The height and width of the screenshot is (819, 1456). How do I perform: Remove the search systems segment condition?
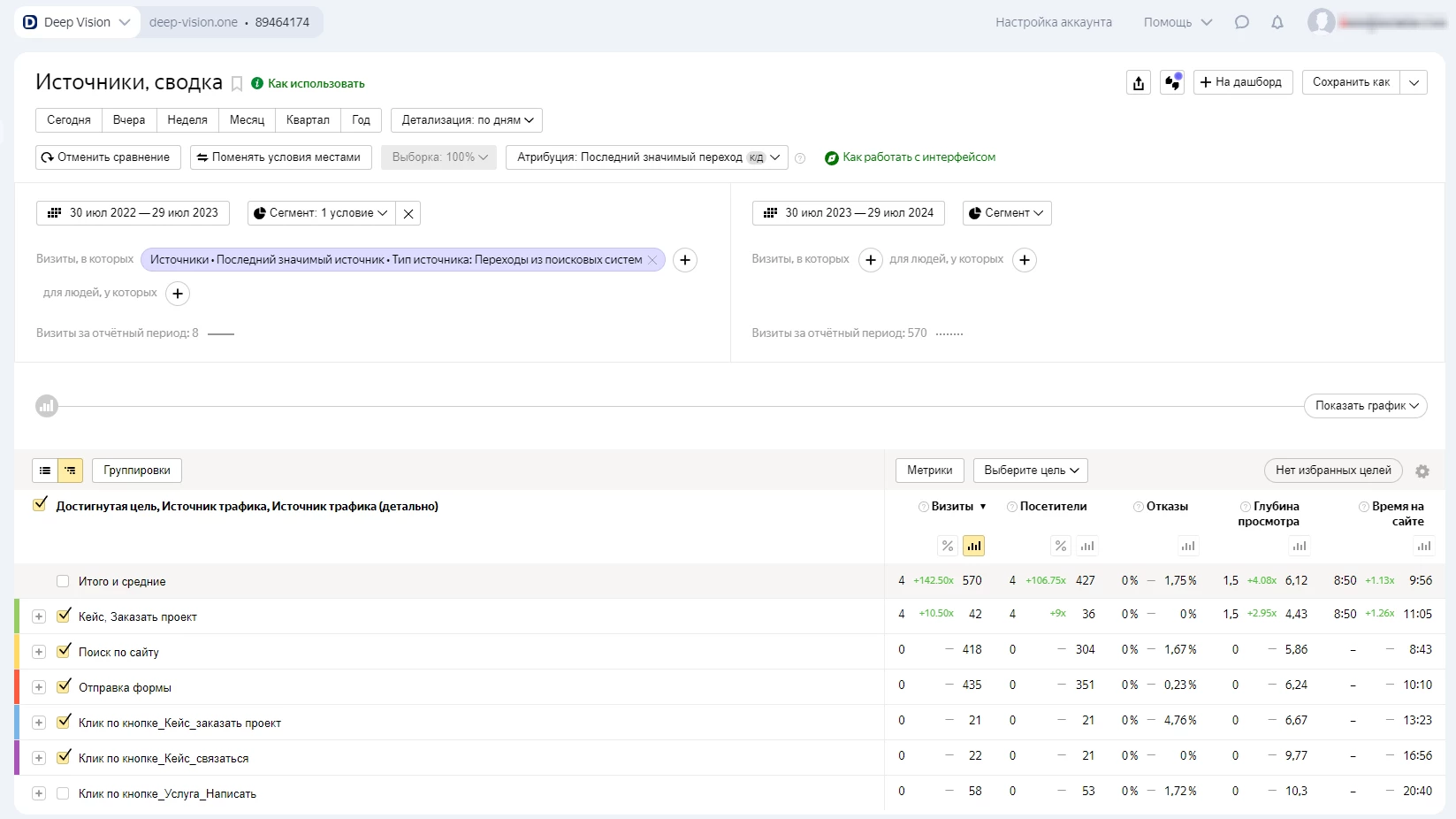652,260
